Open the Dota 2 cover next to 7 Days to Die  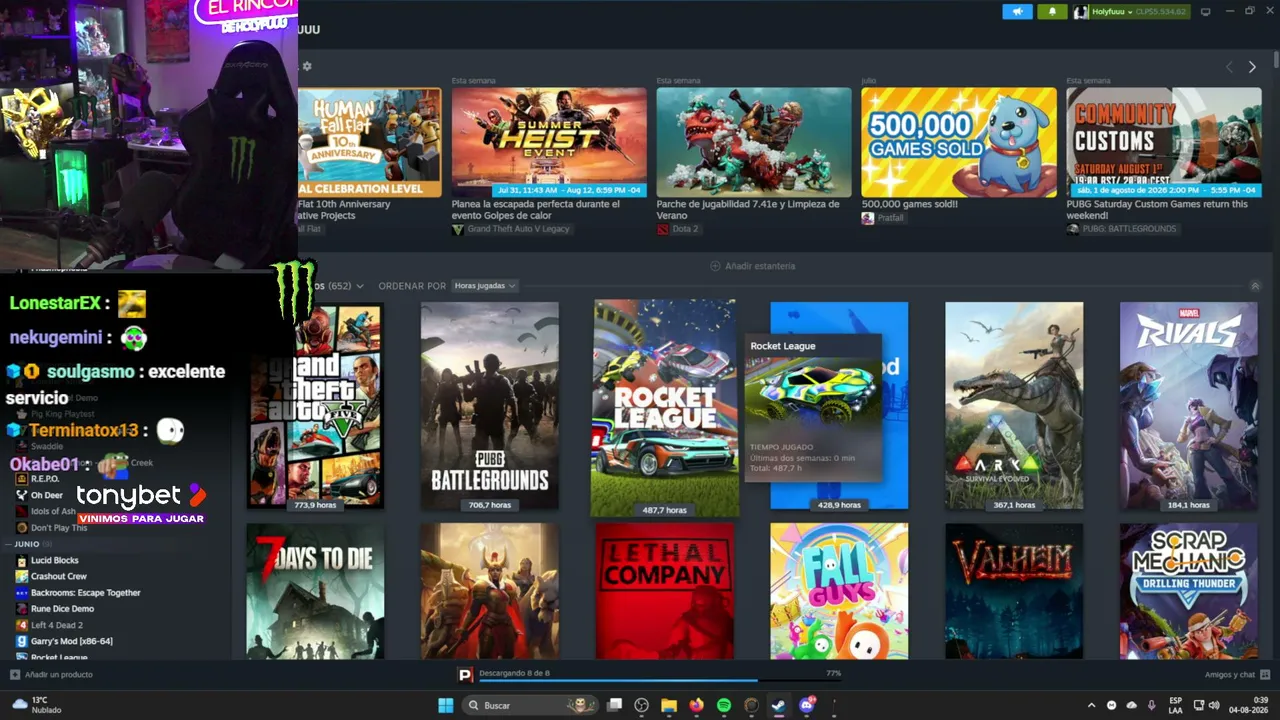[x=490, y=591]
